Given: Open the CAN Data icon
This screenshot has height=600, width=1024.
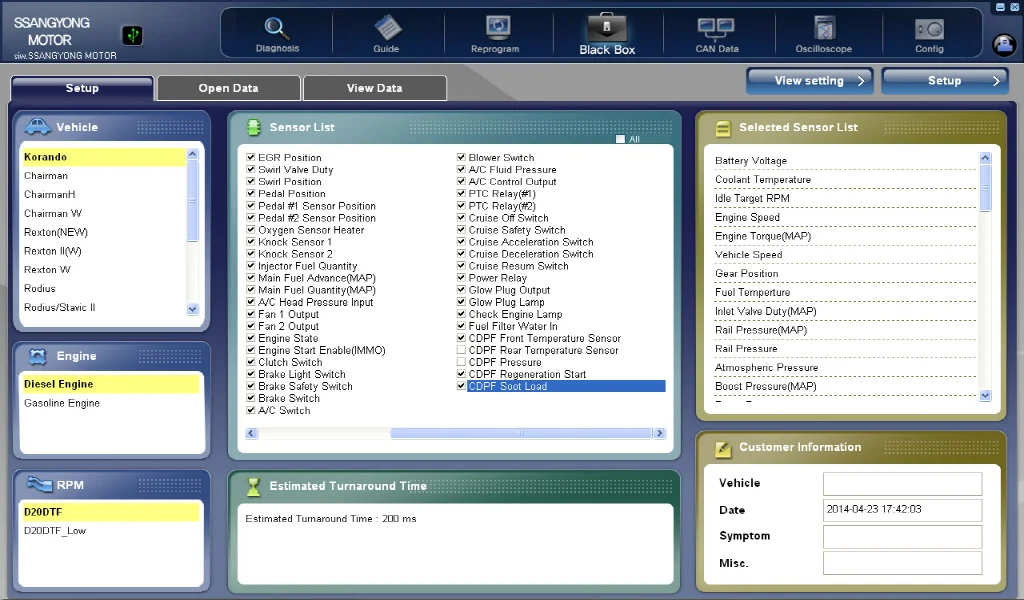Looking at the screenshot, I should 716,29.
